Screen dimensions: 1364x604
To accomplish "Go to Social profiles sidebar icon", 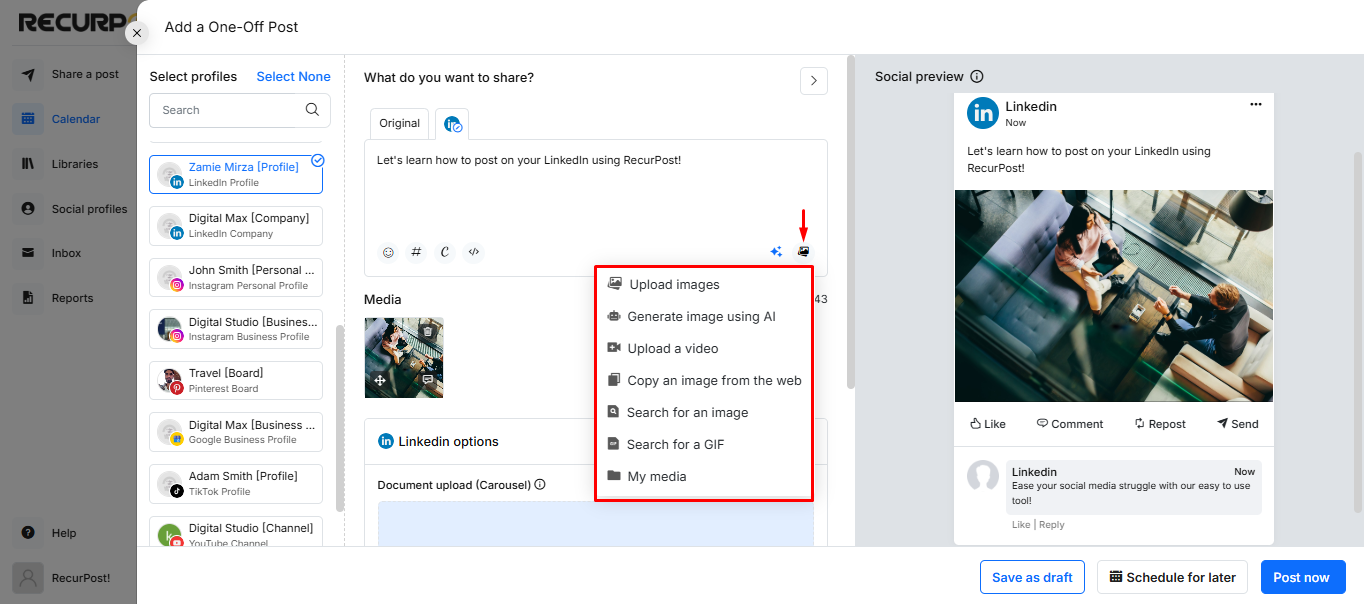I will coord(28,209).
